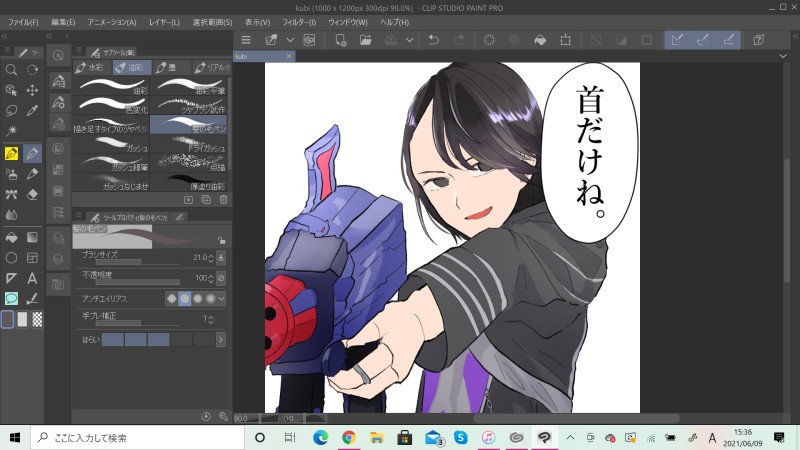Select the Move layer tool
800x450 pixels.
(x=32, y=90)
